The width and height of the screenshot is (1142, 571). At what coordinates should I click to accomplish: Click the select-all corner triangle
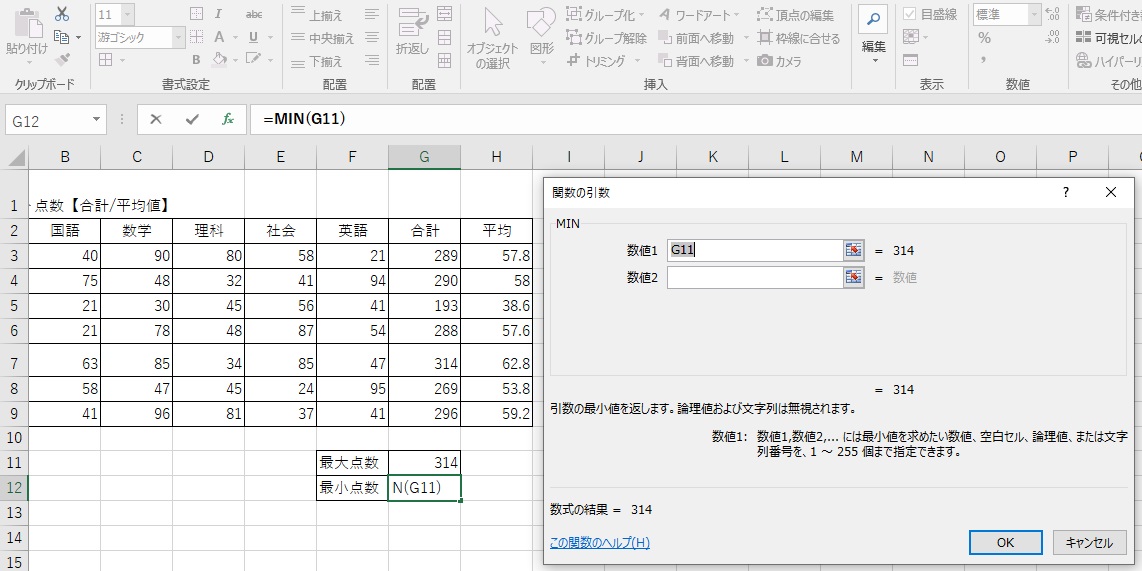pyautogui.click(x=16, y=157)
